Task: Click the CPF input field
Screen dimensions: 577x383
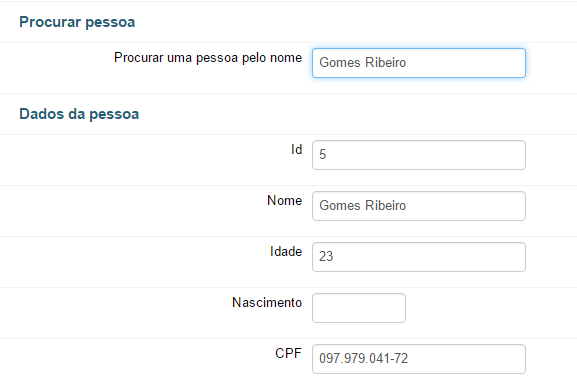Action: coord(419,359)
